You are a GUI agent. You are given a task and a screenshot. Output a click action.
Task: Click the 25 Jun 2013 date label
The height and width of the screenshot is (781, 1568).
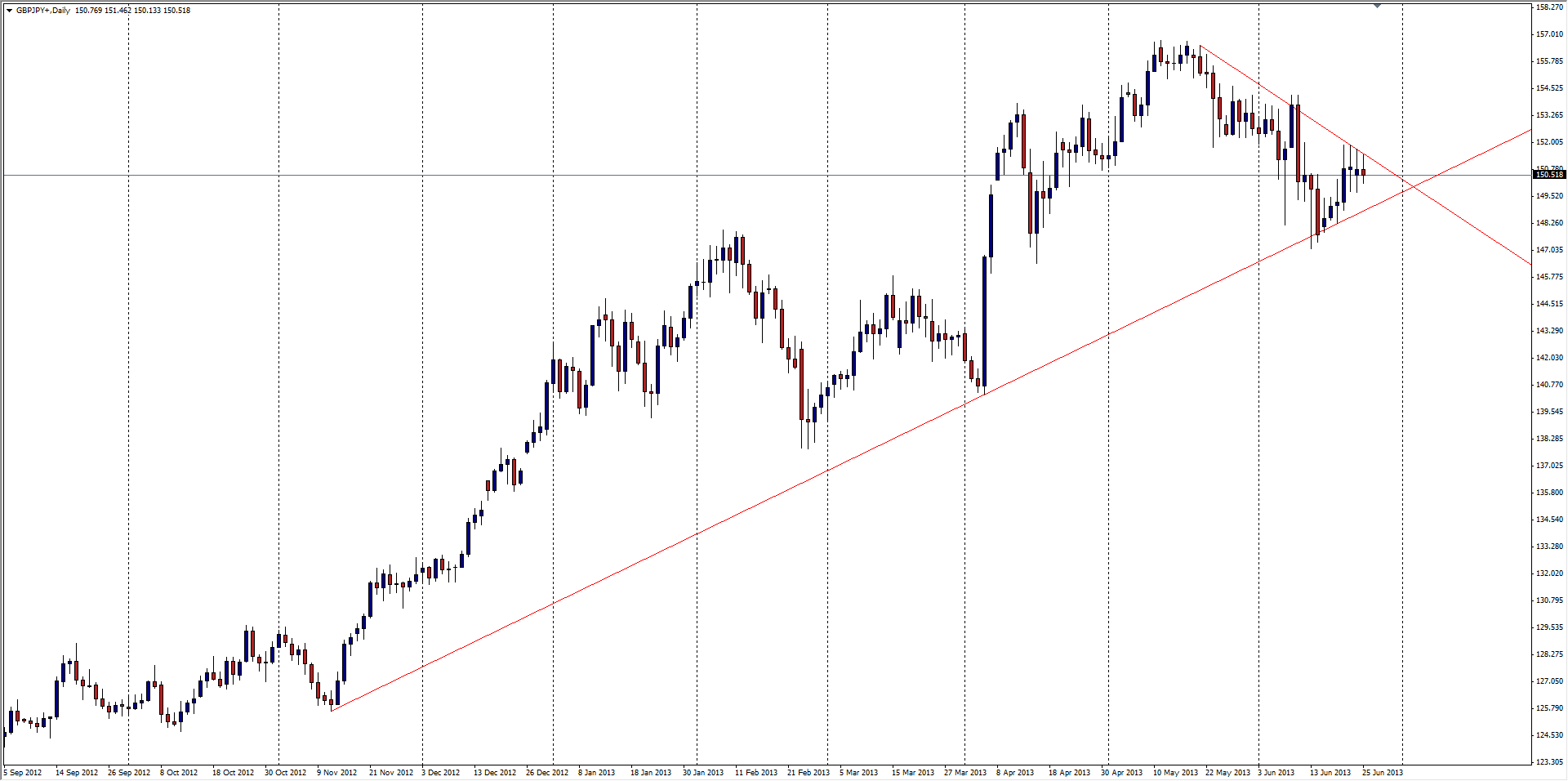(x=1383, y=773)
